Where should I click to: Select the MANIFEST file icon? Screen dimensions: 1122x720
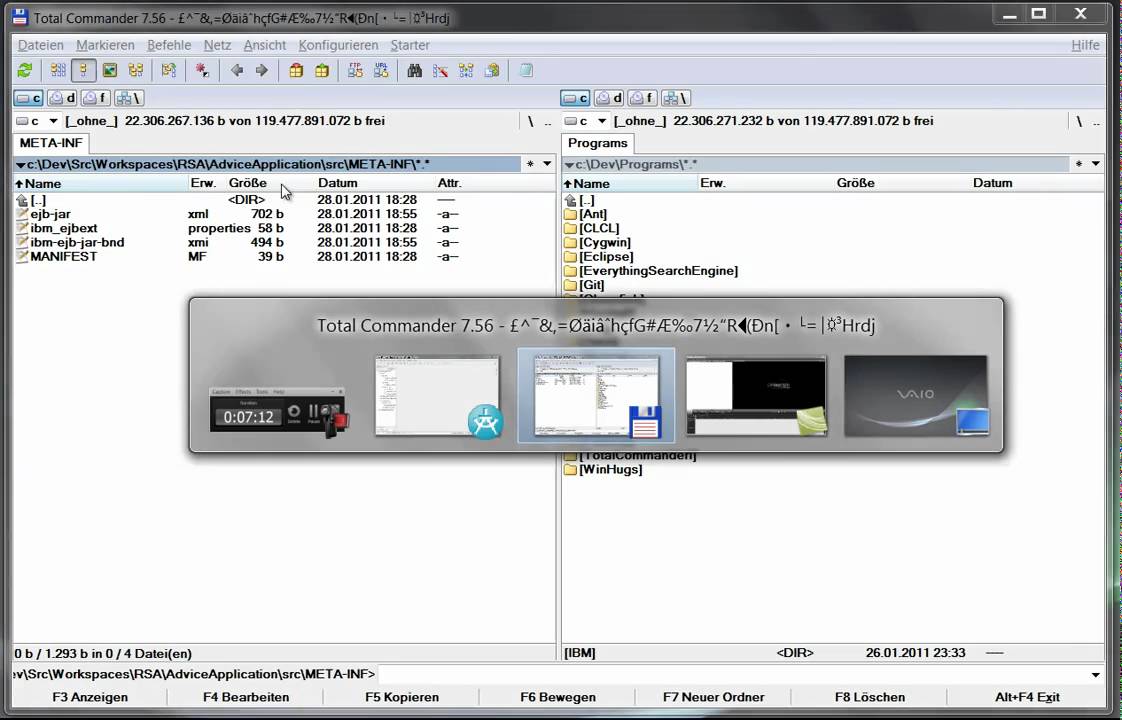point(22,256)
